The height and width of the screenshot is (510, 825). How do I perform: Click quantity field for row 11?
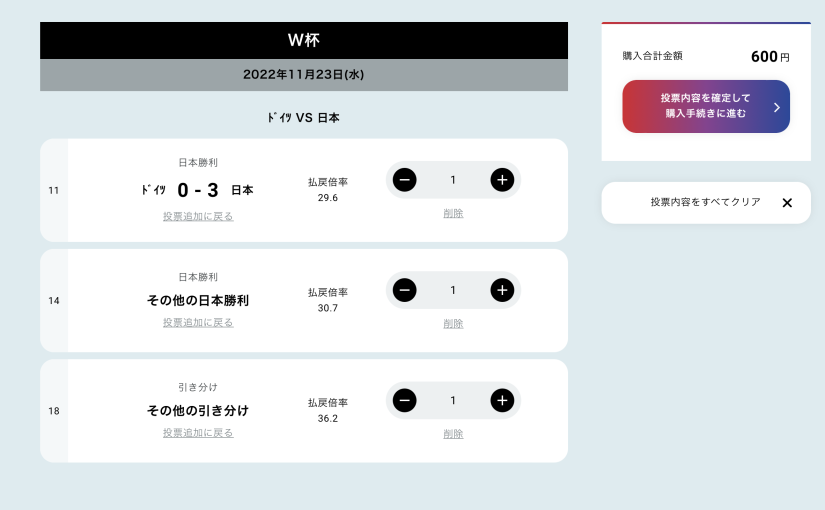click(x=453, y=180)
